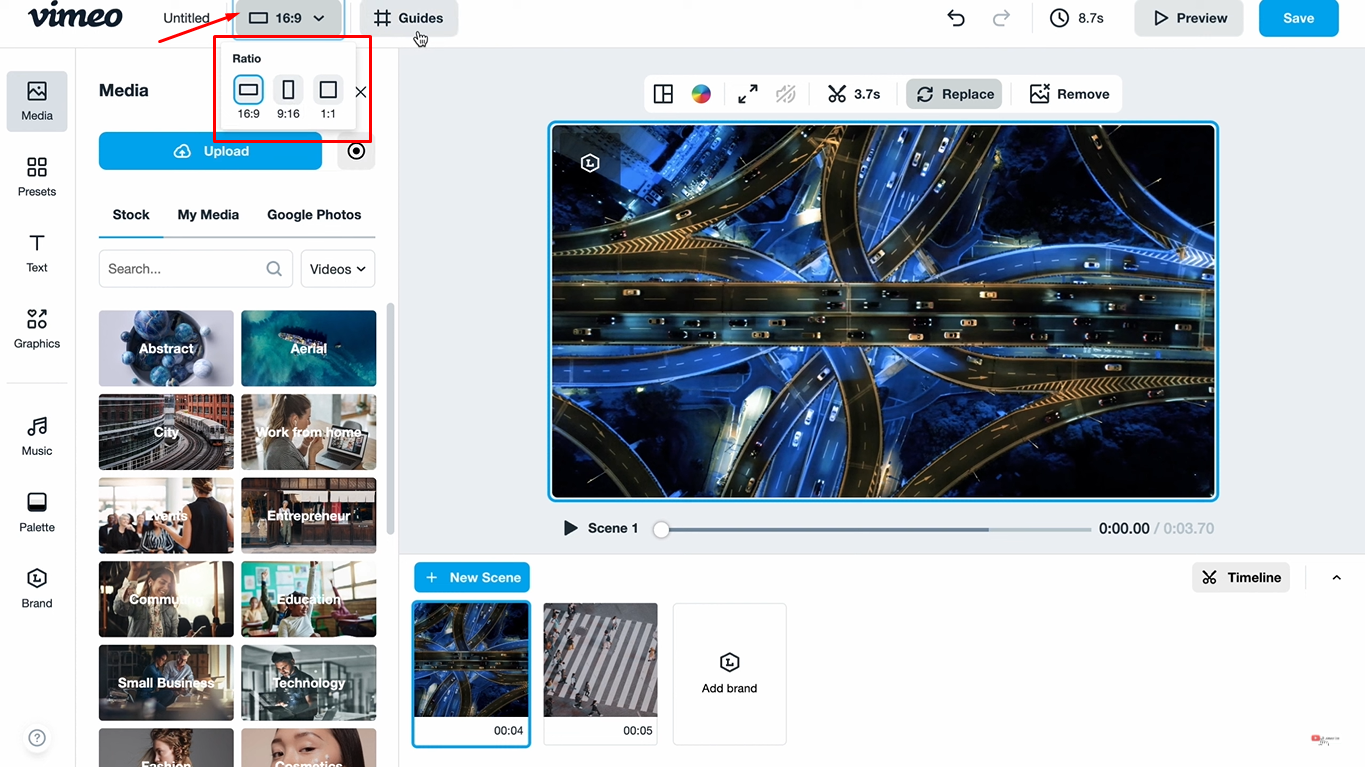Click the Replace media button
Viewport: 1365px width, 767px height.
tap(955, 94)
